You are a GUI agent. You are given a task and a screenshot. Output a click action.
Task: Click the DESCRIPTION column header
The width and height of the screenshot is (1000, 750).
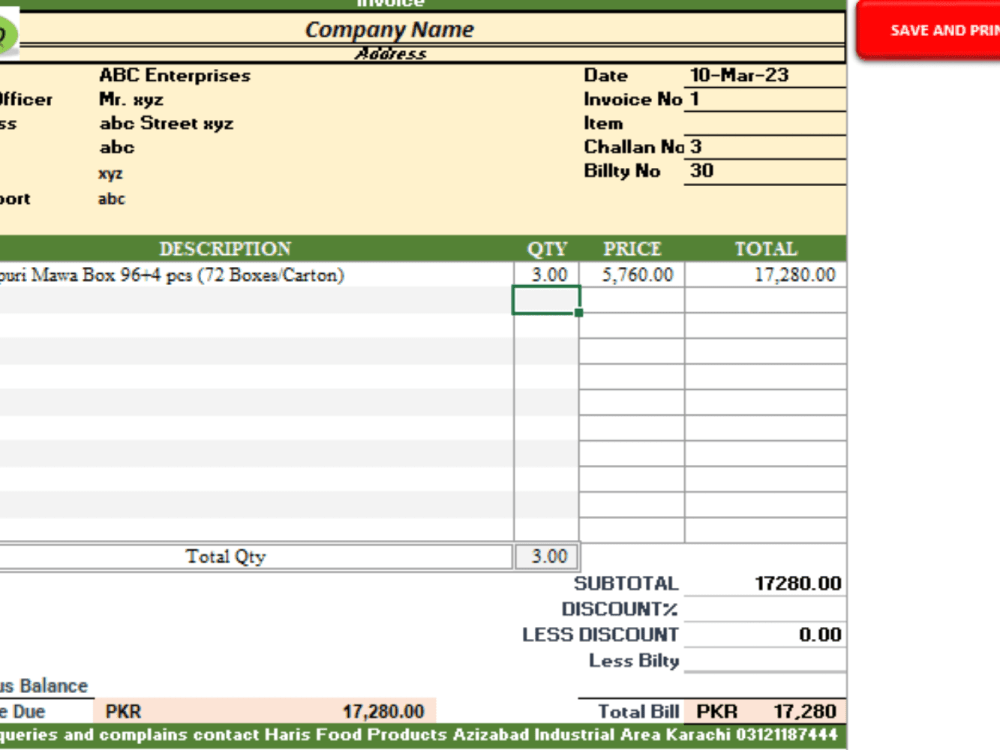click(225, 249)
